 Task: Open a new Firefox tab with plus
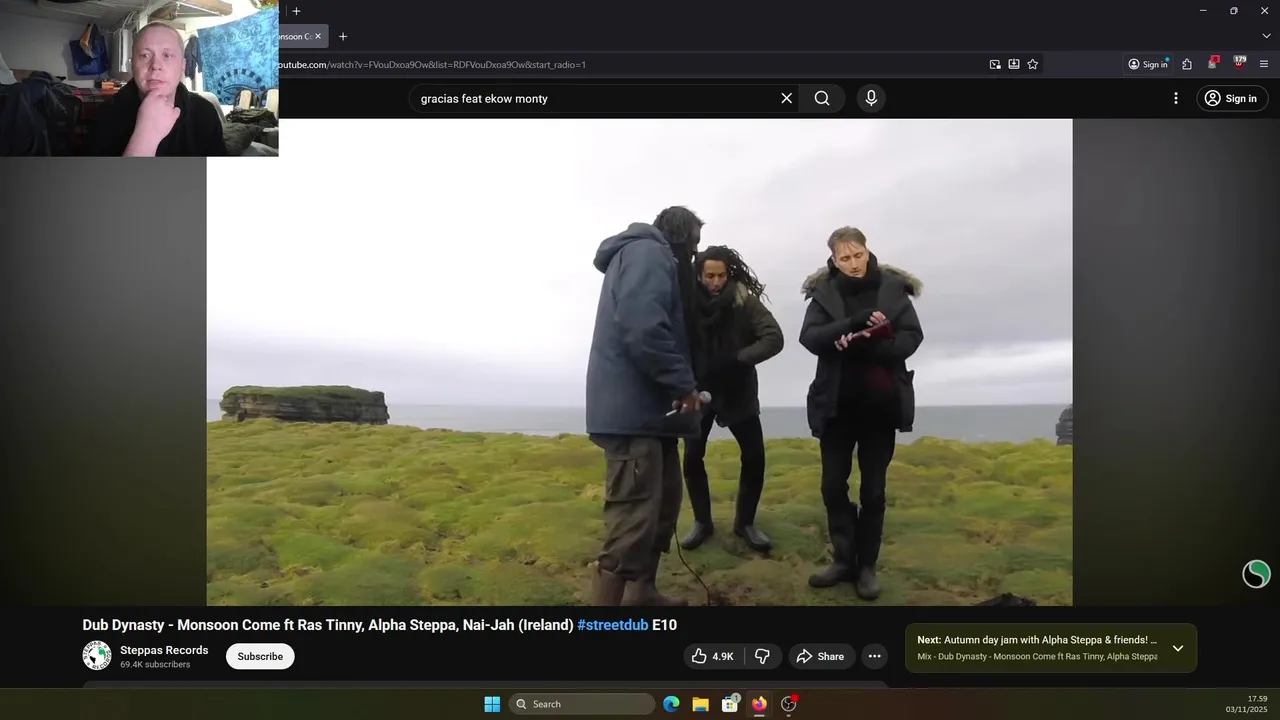coord(343,36)
